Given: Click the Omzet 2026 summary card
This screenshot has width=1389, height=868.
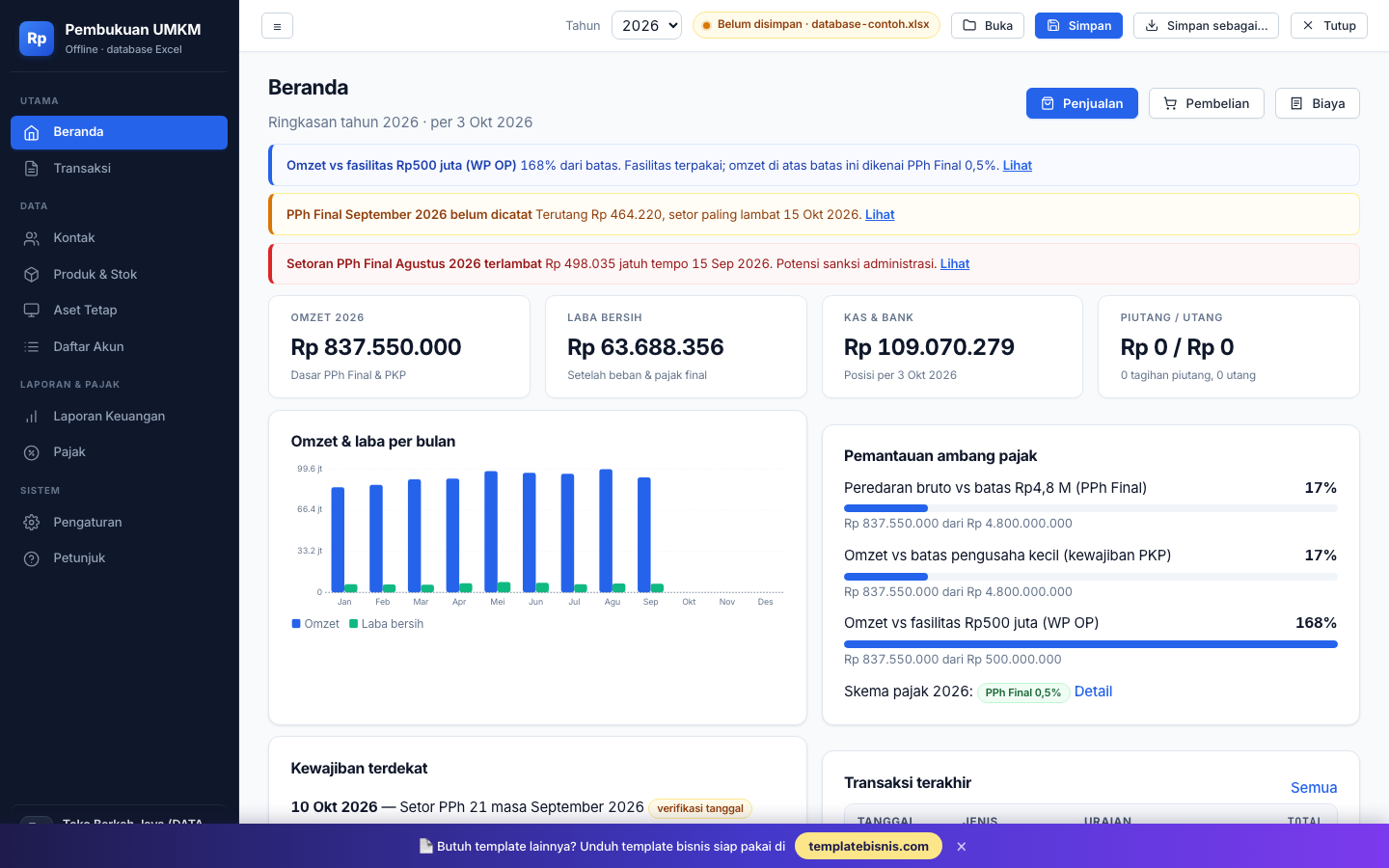Looking at the screenshot, I should 399,347.
